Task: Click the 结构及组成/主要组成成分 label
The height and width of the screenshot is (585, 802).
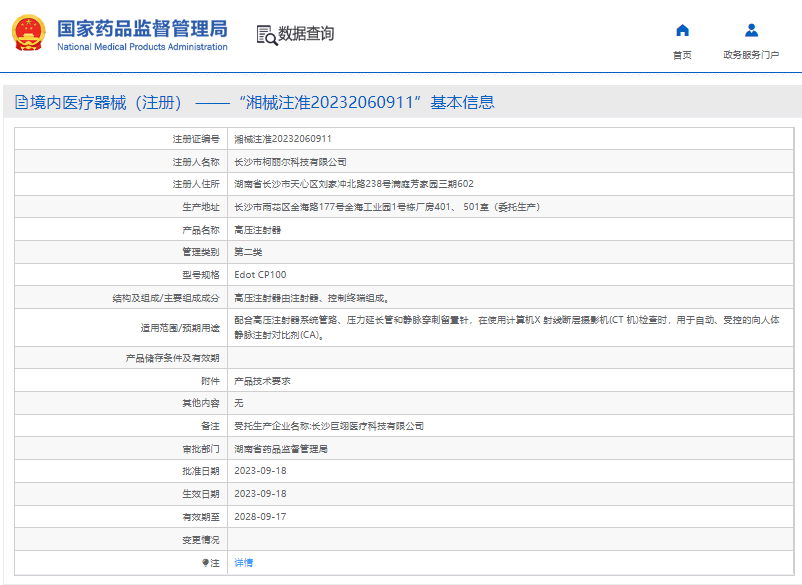Action: tap(166, 298)
